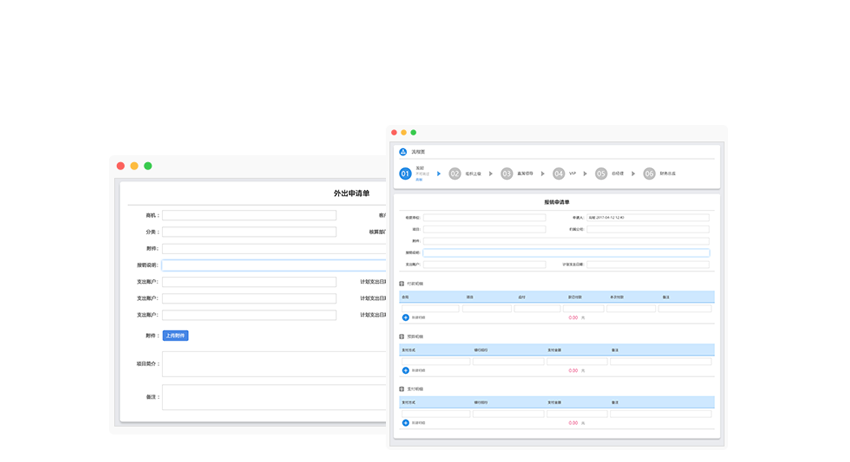The image size is (850, 462).
Task: Add row with first blue plus icon
Action: (x=405, y=318)
